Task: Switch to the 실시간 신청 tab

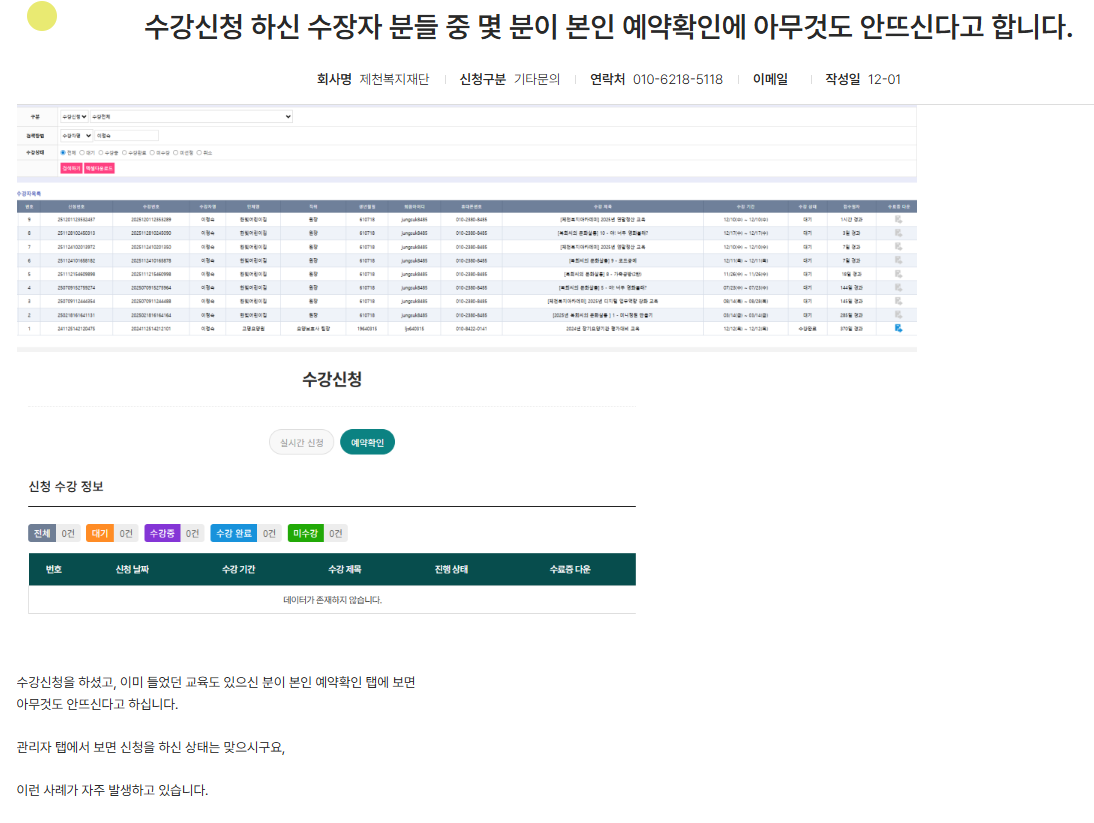Action: 301,442
